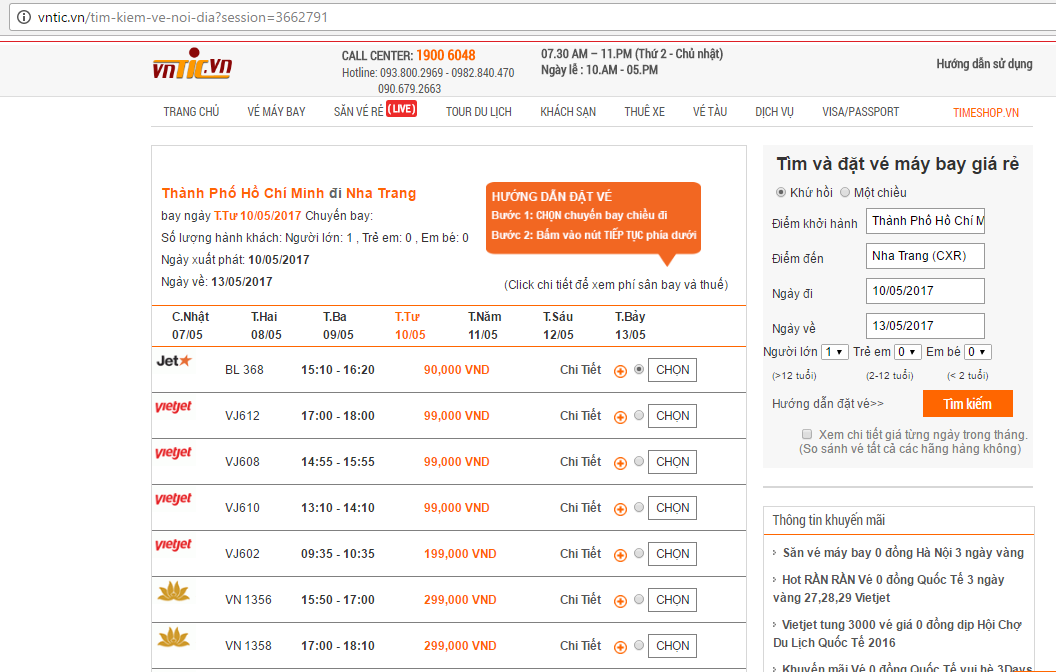Click CHỌN button for flight VJ602
The image size is (1056, 672).
(672, 553)
